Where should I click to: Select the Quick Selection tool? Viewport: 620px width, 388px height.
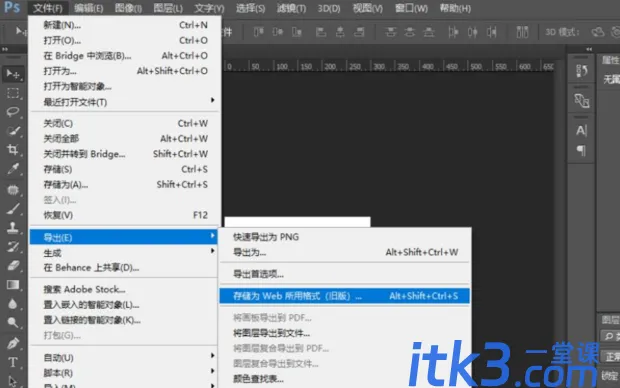click(x=13, y=131)
